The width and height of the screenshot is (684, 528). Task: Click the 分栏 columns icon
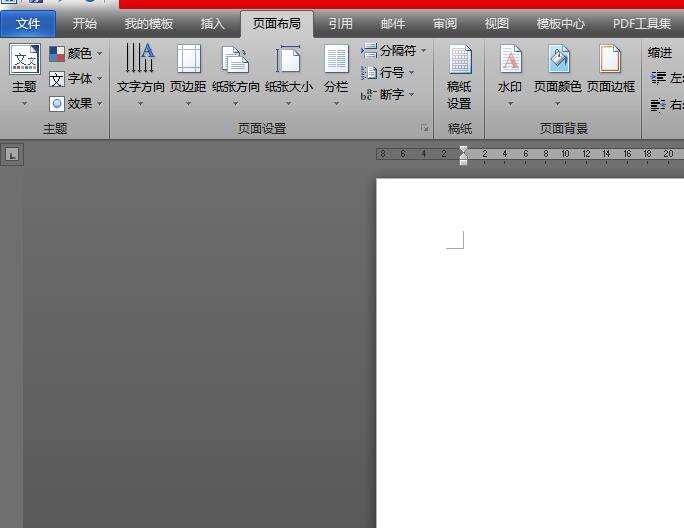coord(336,60)
